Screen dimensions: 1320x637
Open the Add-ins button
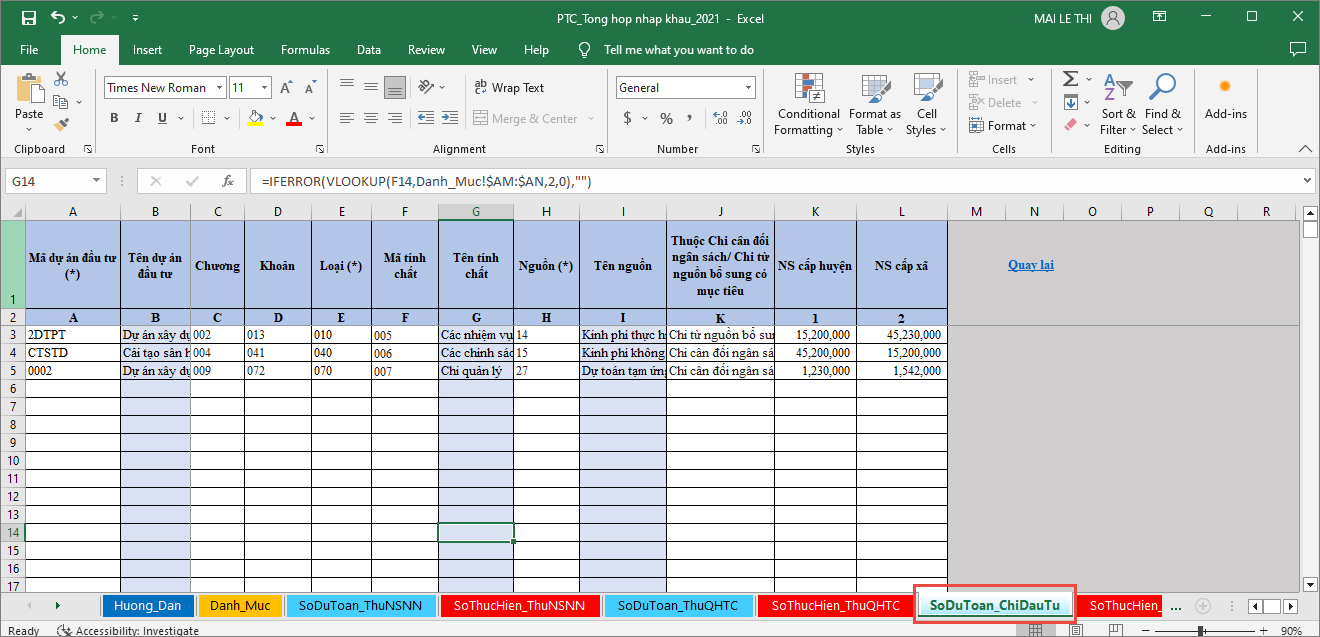click(x=1225, y=100)
